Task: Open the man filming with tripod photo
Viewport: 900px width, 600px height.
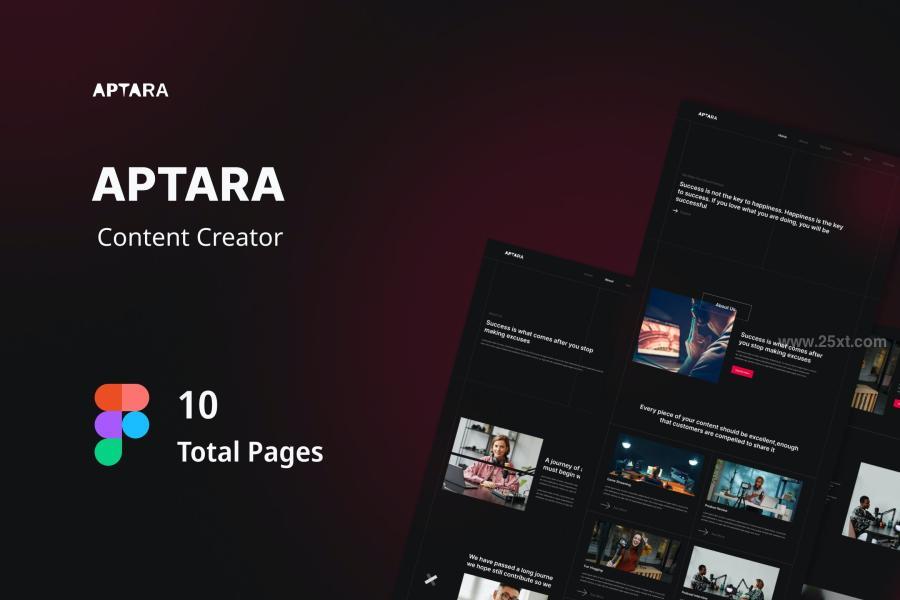Action: 754,490
